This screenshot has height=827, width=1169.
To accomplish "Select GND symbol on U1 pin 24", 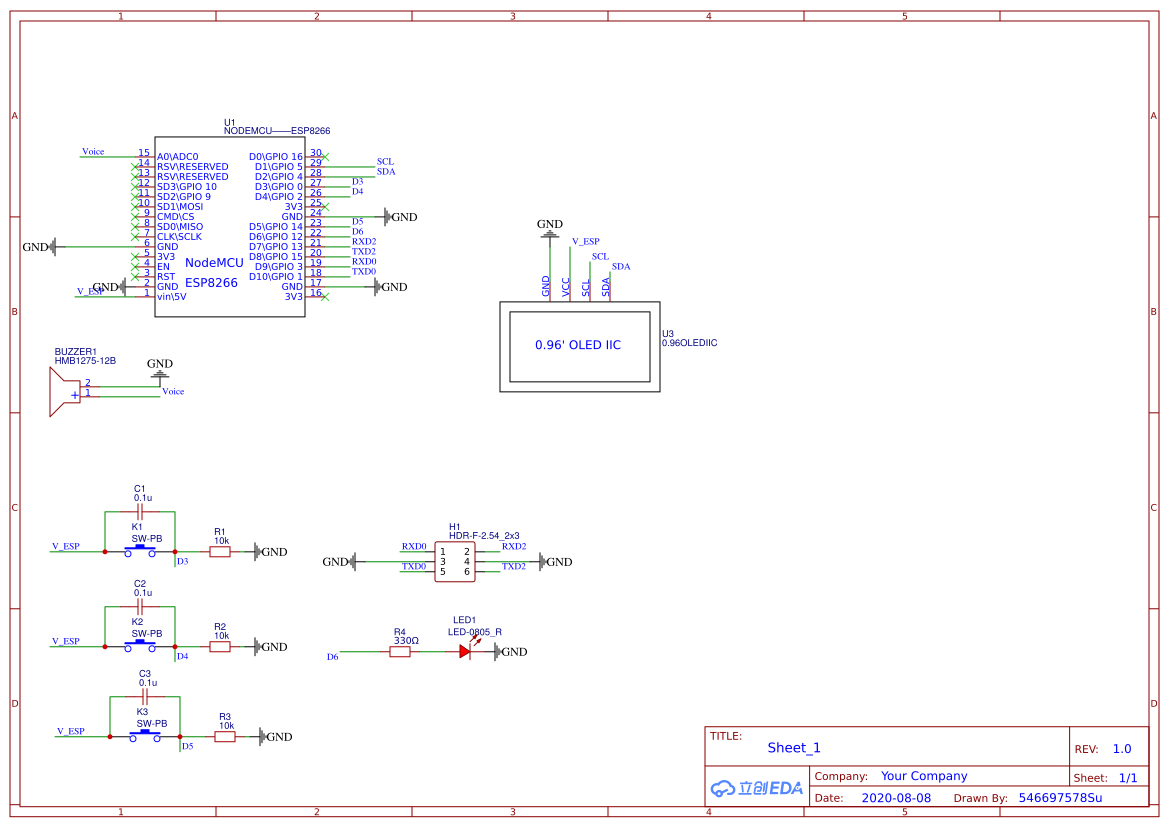I will [401, 217].
